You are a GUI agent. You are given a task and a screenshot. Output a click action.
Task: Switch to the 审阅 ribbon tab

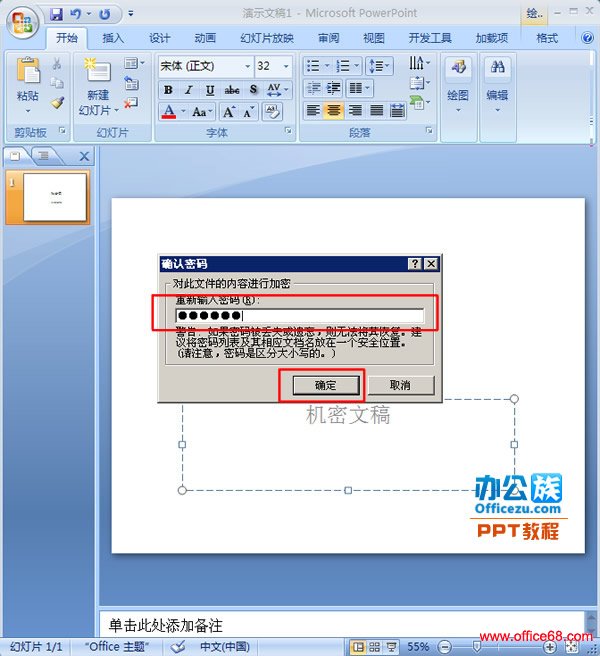(x=329, y=38)
